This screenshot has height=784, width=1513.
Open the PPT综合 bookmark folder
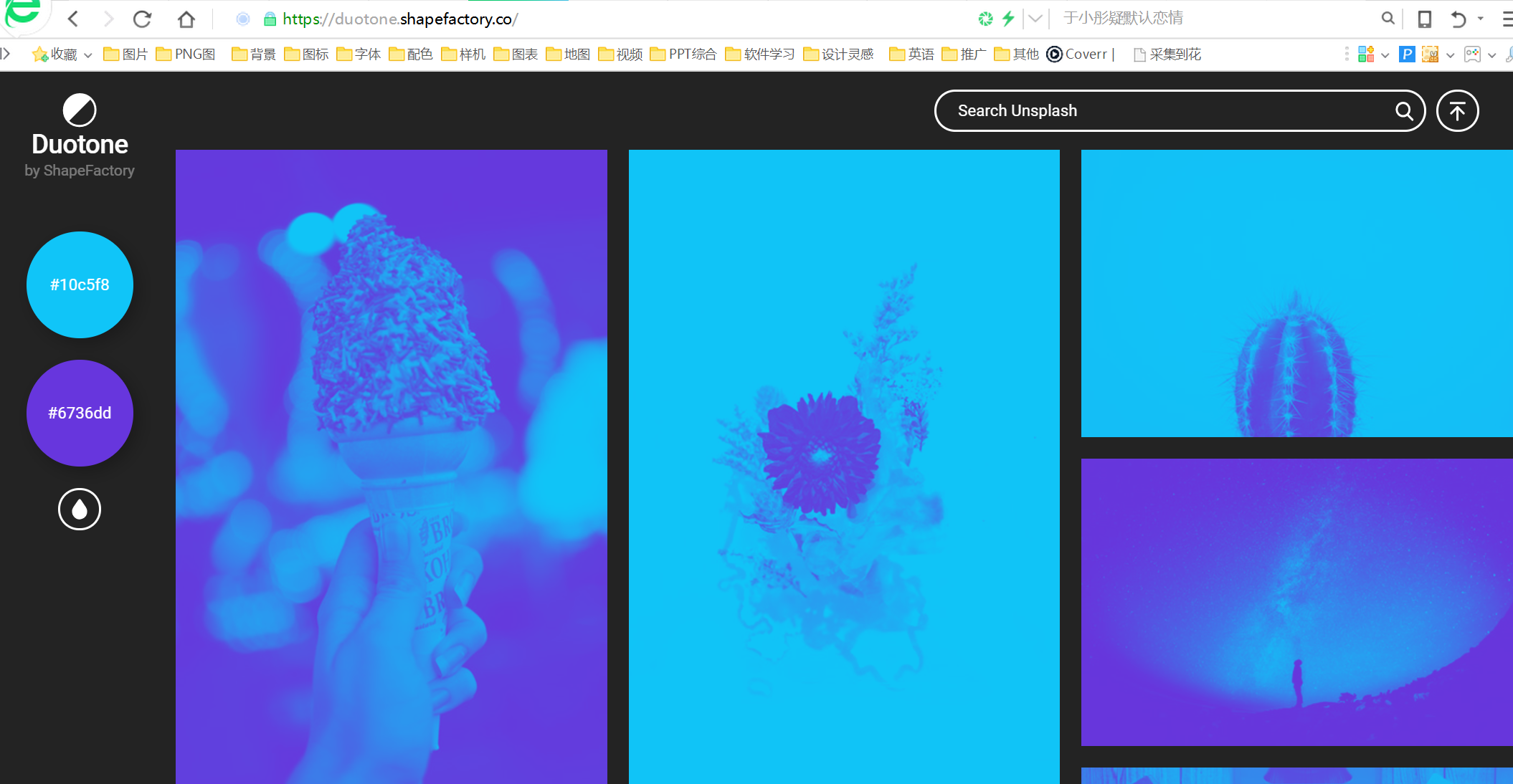coord(683,54)
